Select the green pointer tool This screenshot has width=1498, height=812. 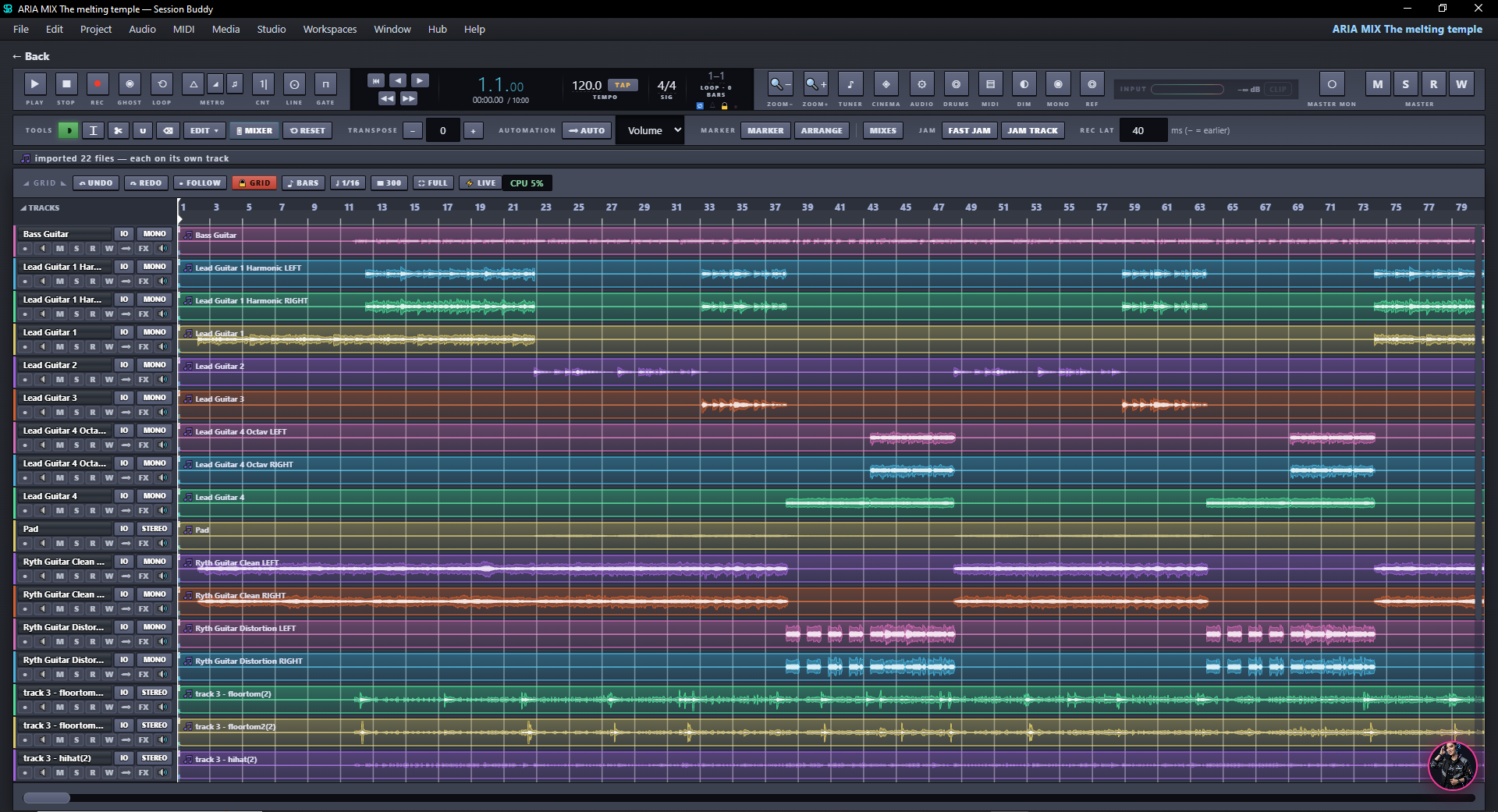[x=69, y=130]
